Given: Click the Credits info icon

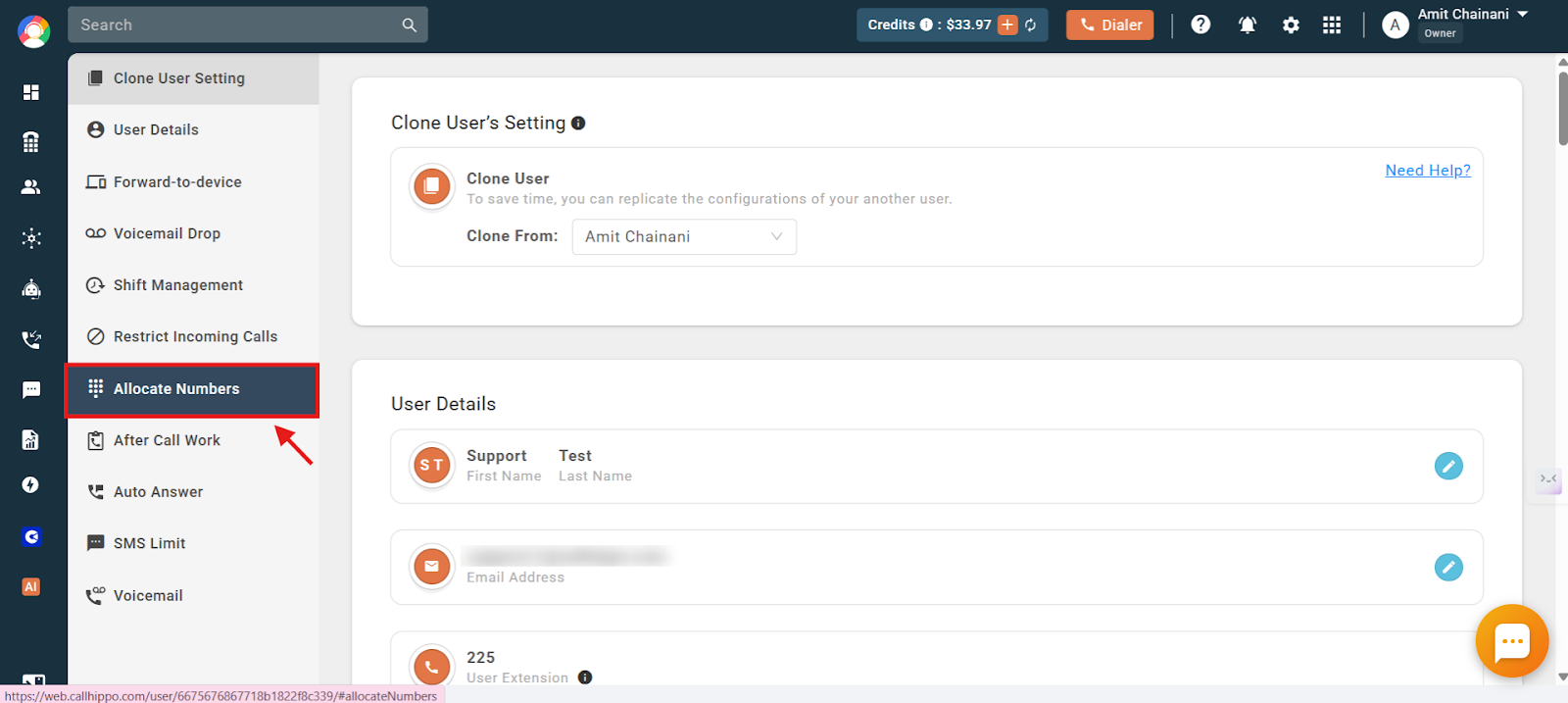Looking at the screenshot, I should (x=926, y=25).
